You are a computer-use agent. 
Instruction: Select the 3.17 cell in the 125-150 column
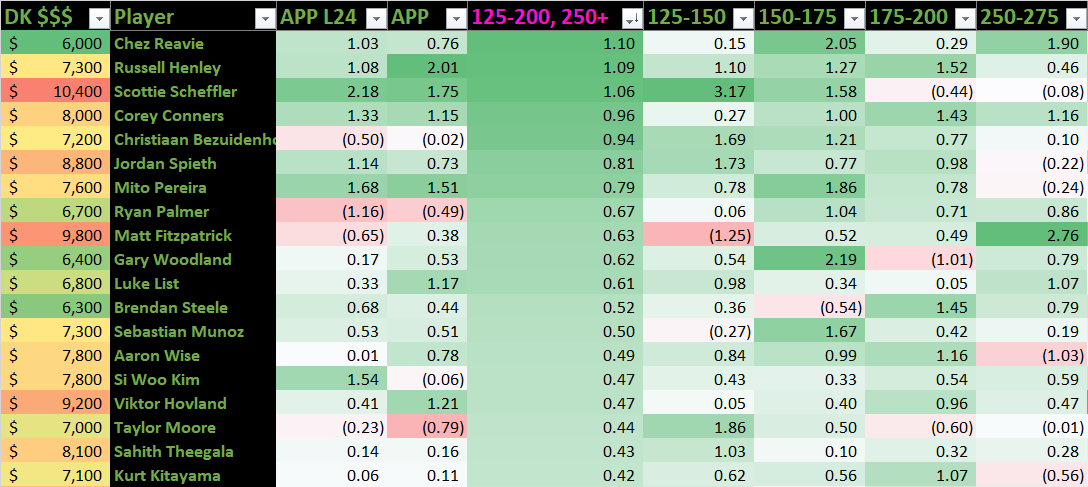coord(698,92)
